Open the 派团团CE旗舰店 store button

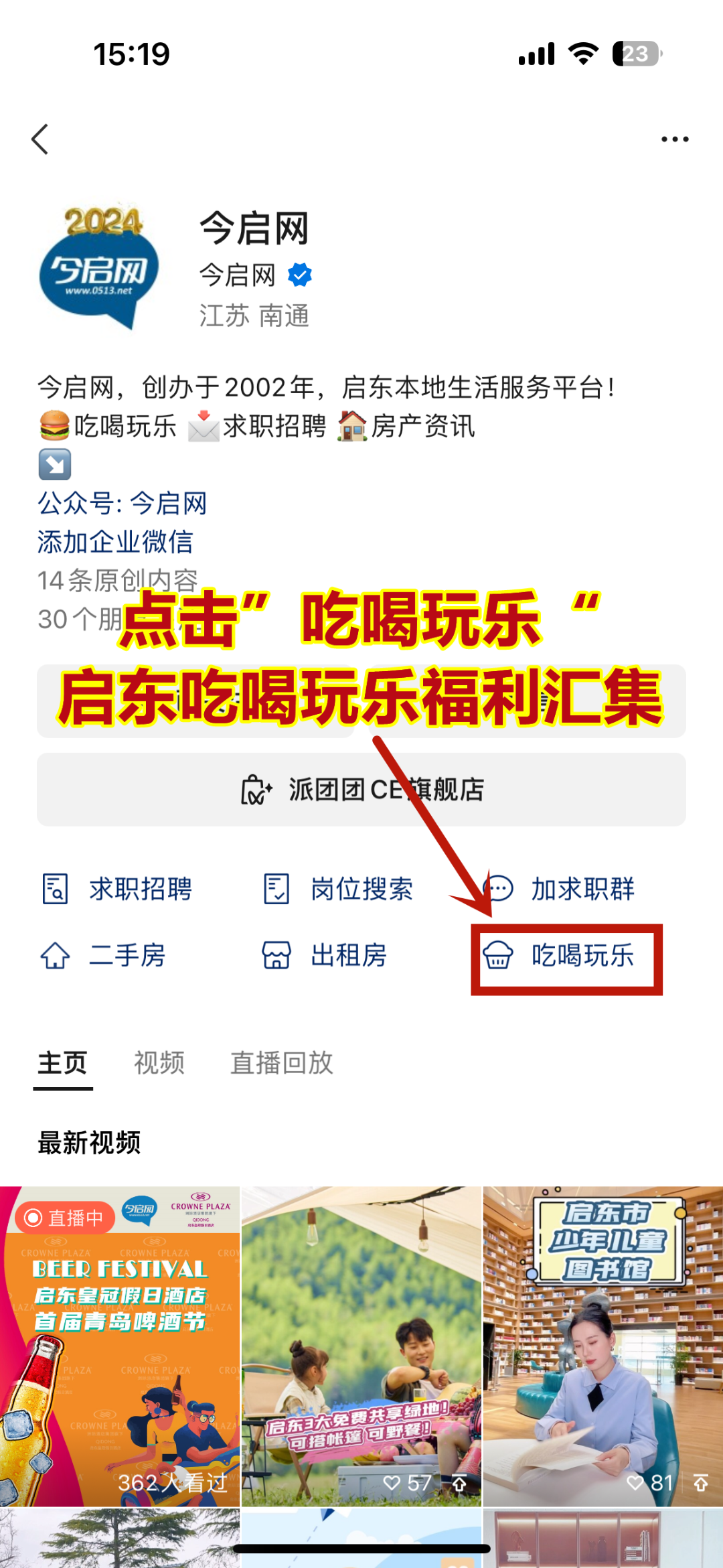(x=361, y=789)
